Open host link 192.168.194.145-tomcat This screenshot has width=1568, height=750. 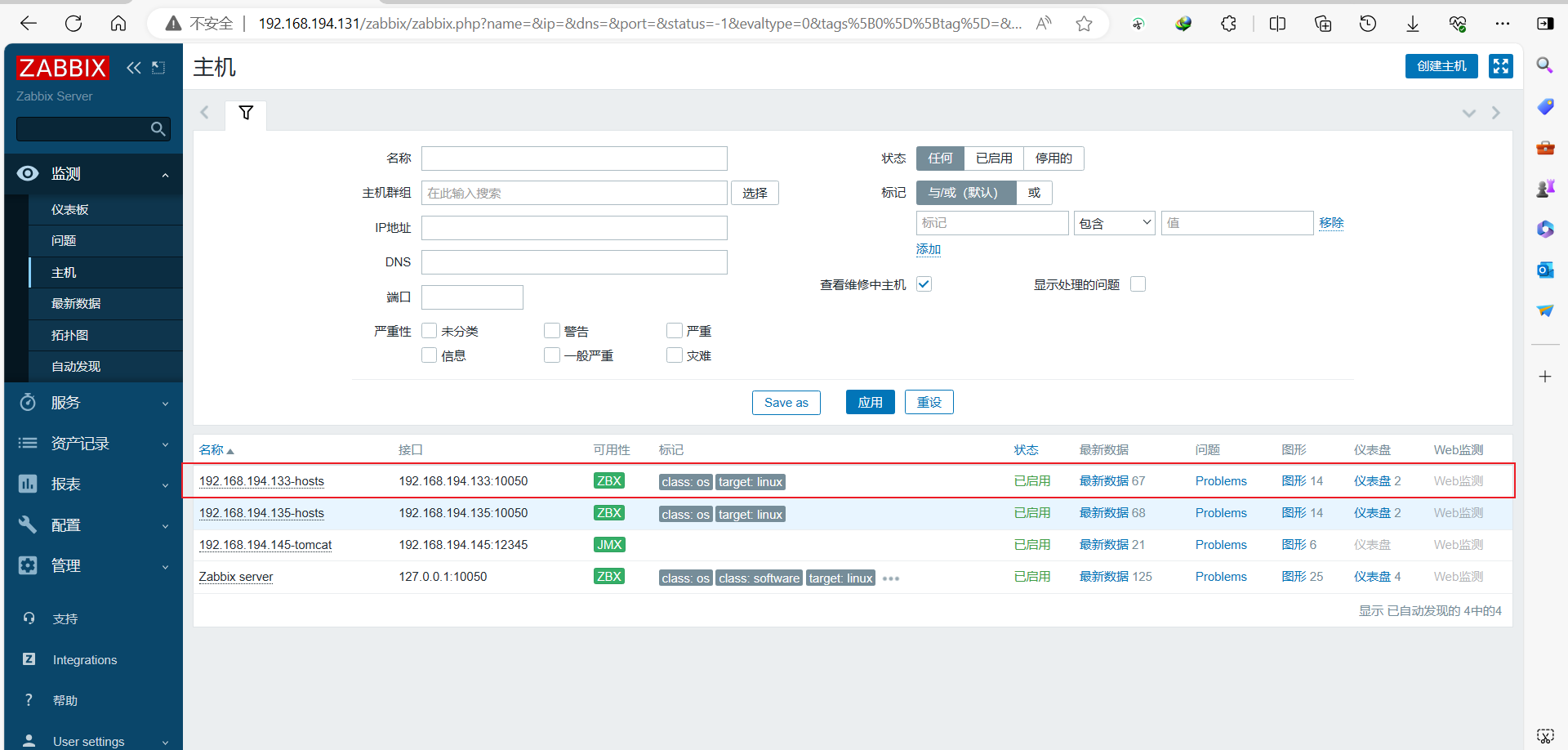pyautogui.click(x=265, y=545)
